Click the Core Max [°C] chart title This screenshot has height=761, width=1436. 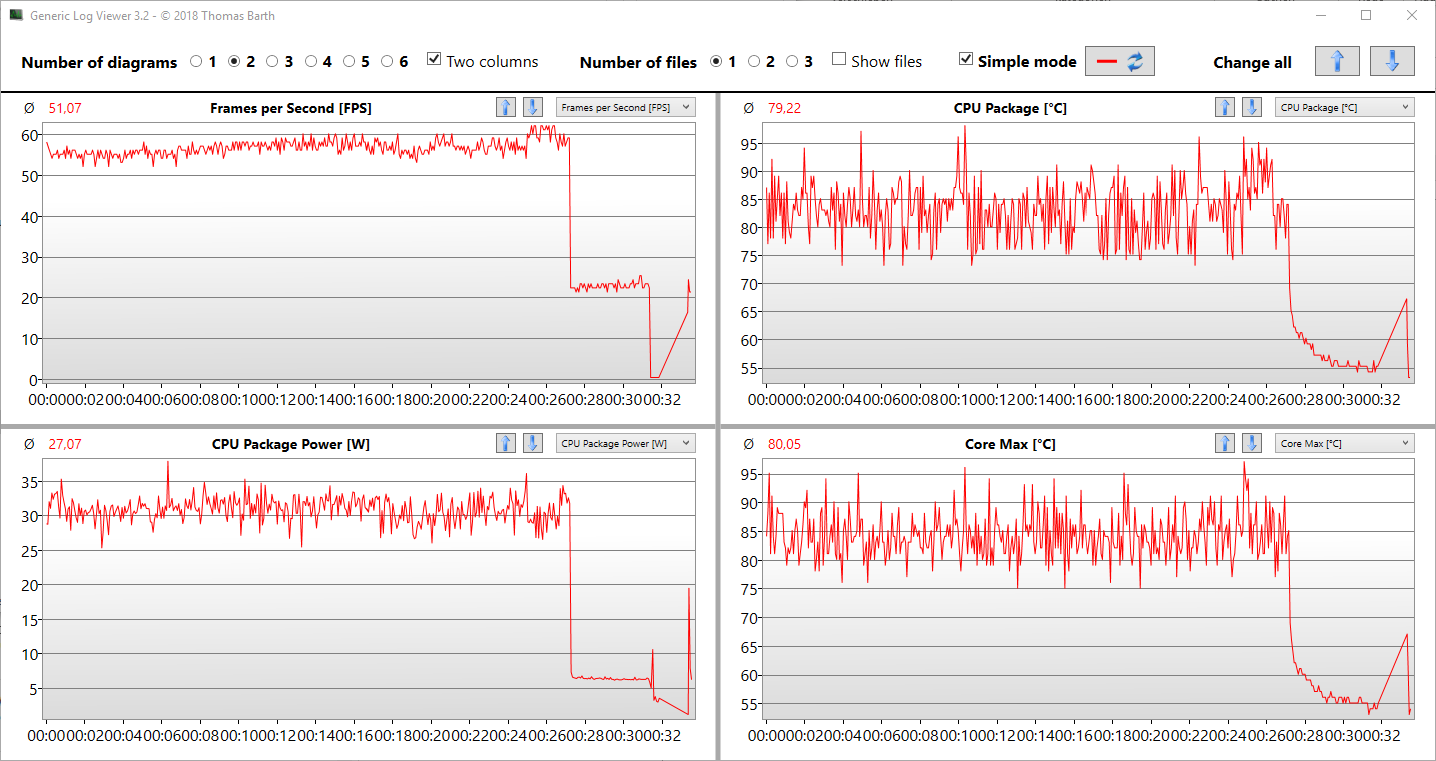point(1010,444)
